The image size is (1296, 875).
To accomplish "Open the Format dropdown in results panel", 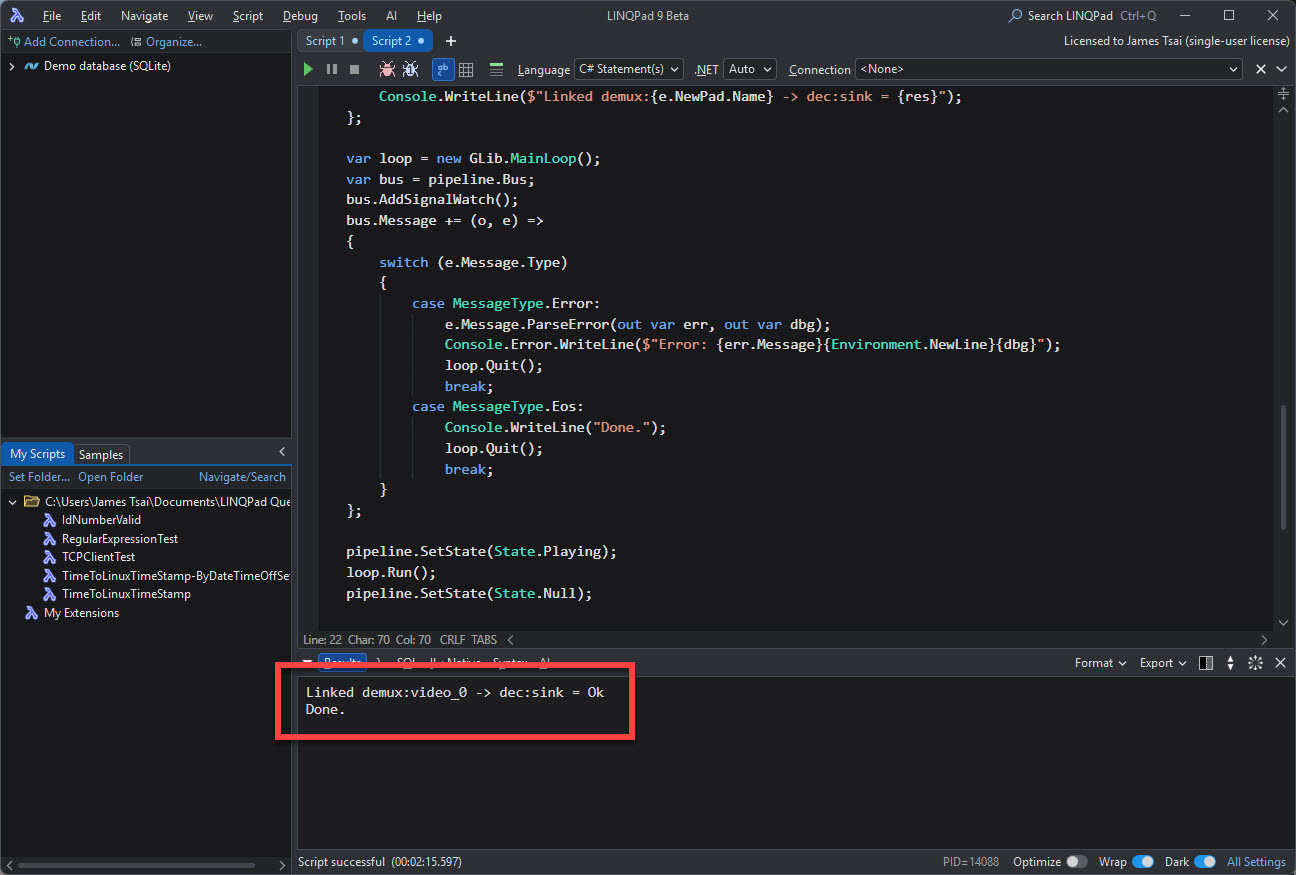I will point(1100,663).
